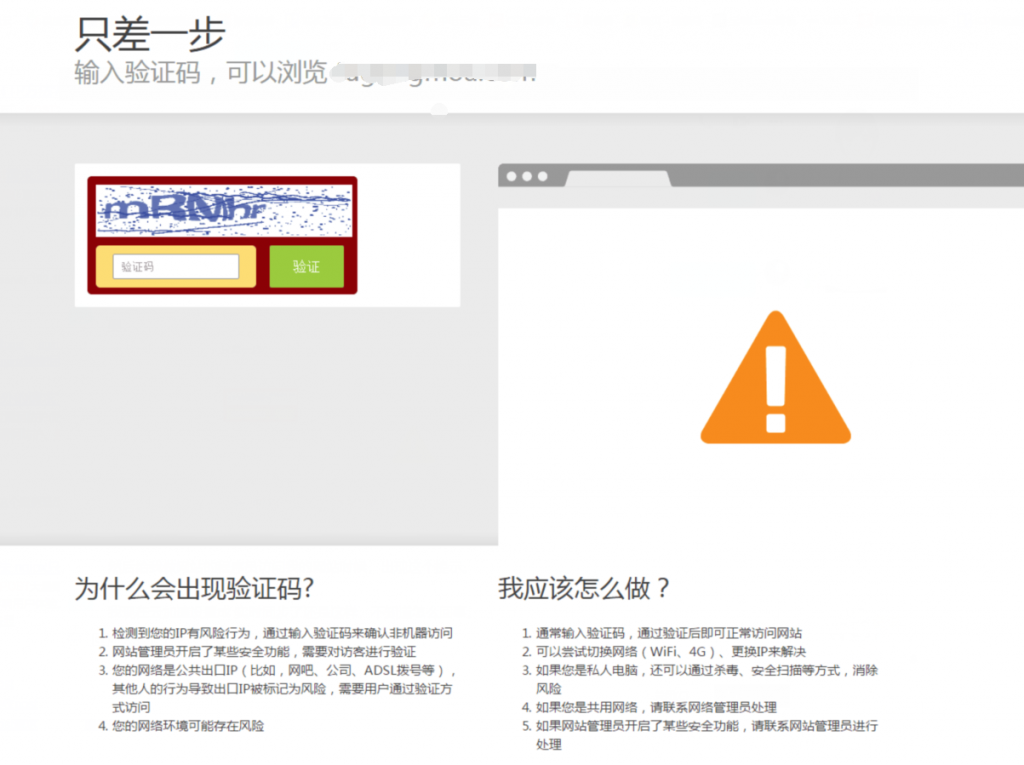Viewport: 1024px width, 765px height.
Task: Click the third dot in browser illustration
Action: tap(543, 177)
